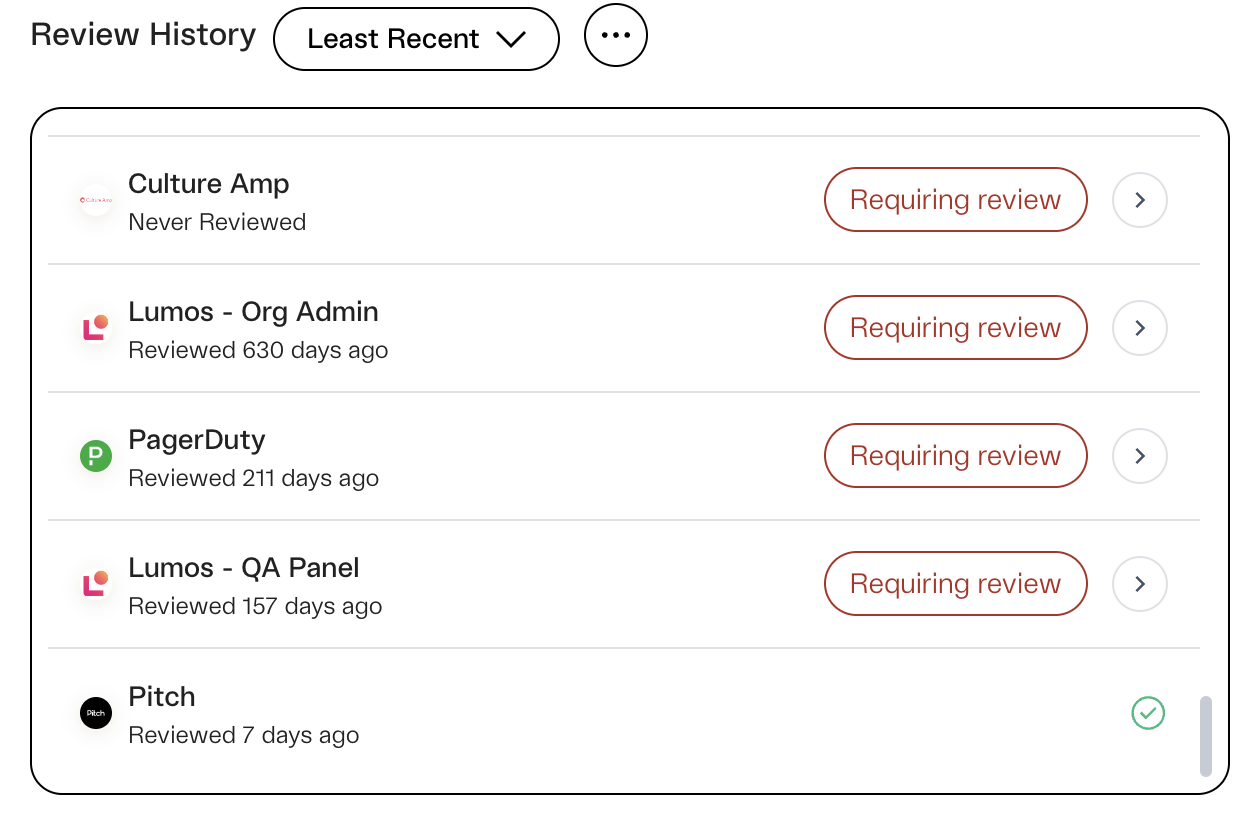Click the Lumos - QA Panel logo icon
1242x828 pixels.
(96, 584)
